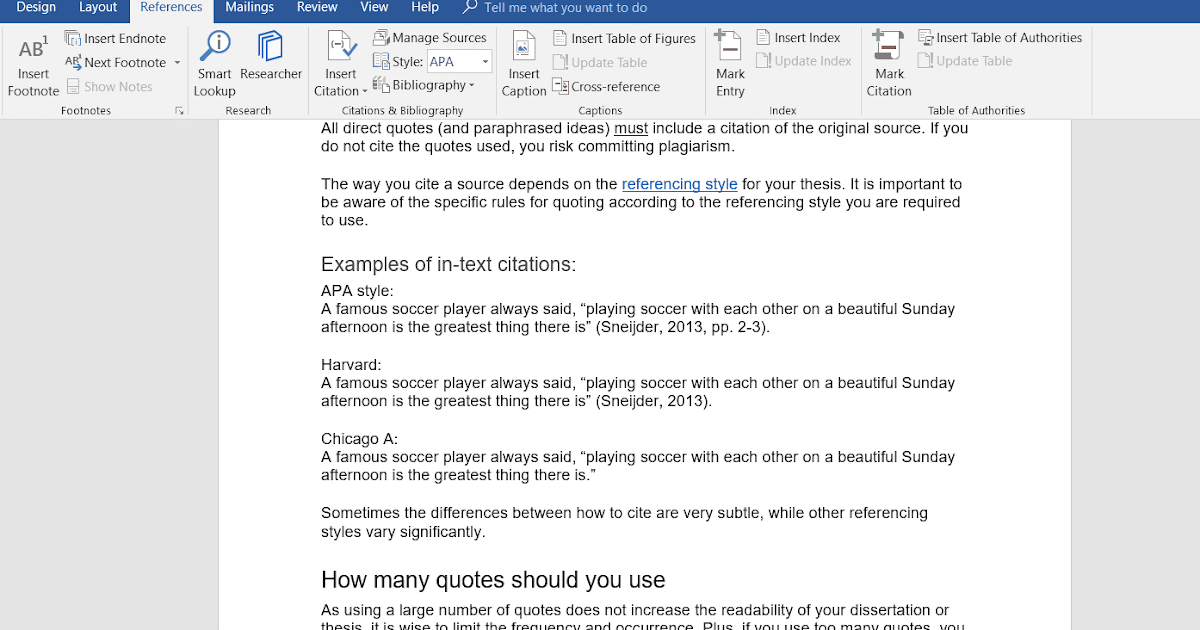Select the References tab

click(x=171, y=8)
